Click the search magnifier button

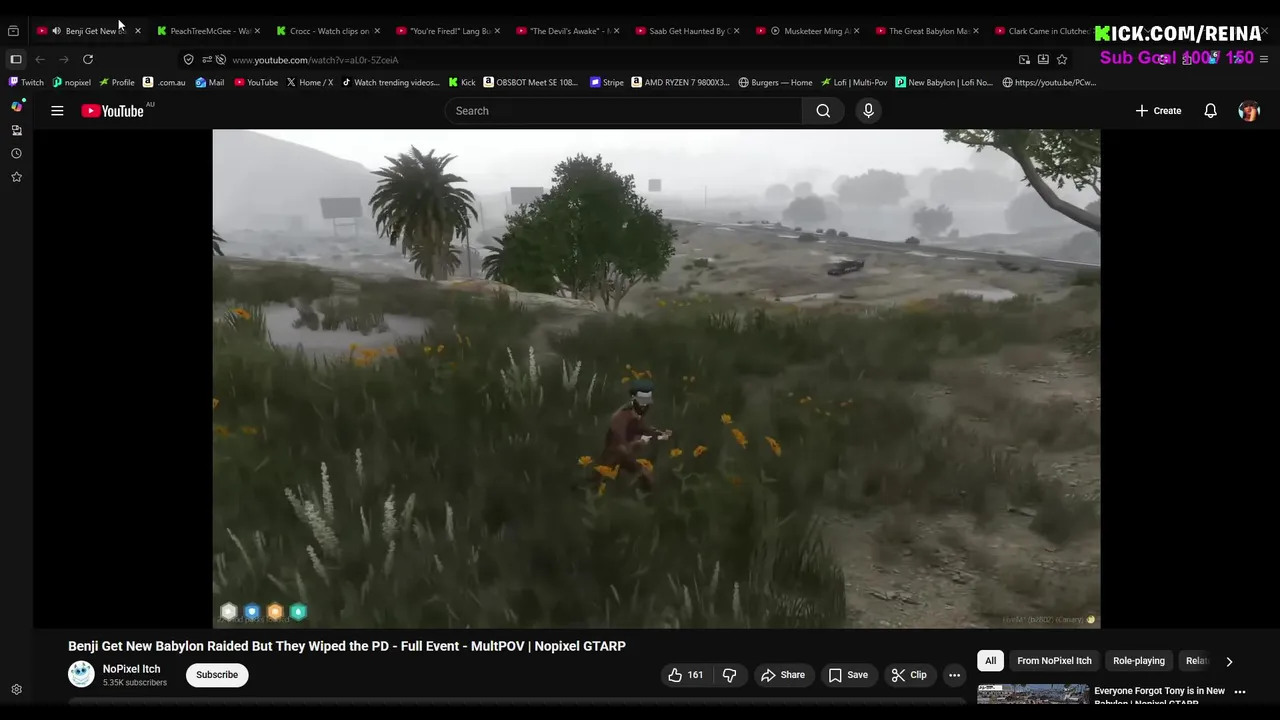click(x=823, y=111)
